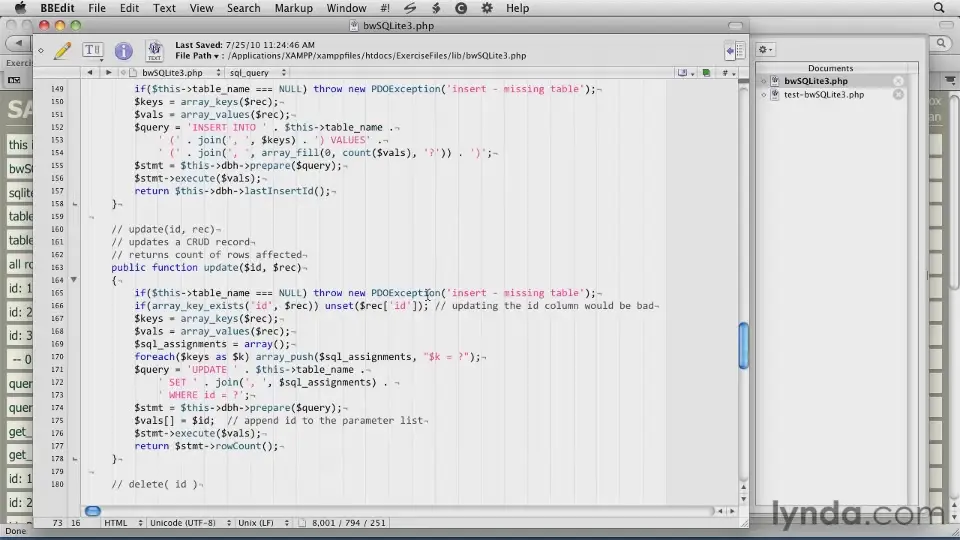Open the Clippings menu icon
This screenshot has width=960, height=540.
coord(436,8)
